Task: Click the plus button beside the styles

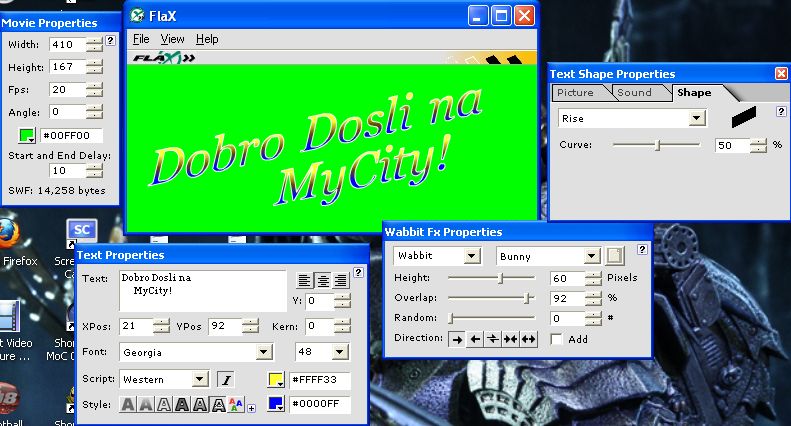Action: [251, 408]
